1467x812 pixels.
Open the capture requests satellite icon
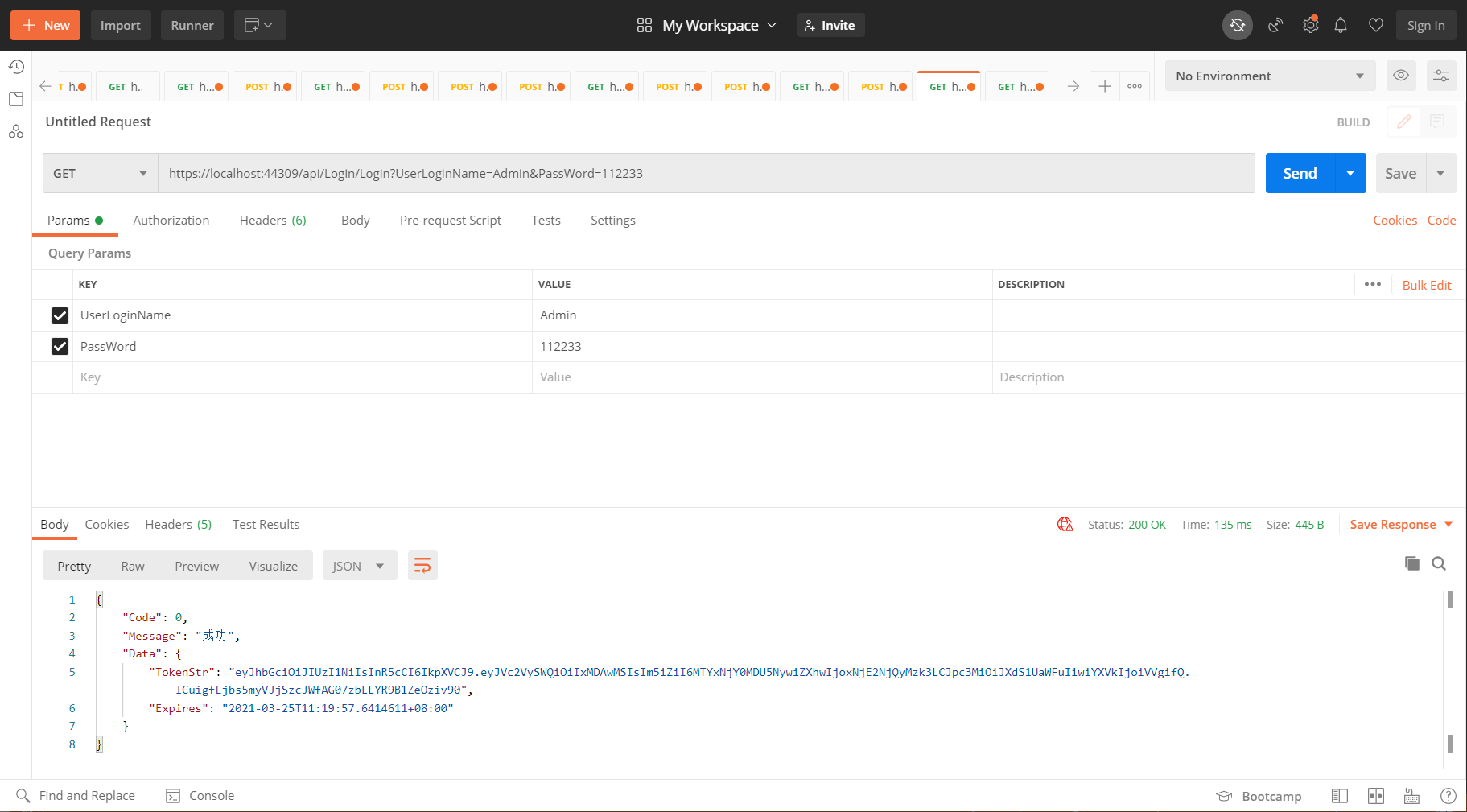pos(1275,26)
